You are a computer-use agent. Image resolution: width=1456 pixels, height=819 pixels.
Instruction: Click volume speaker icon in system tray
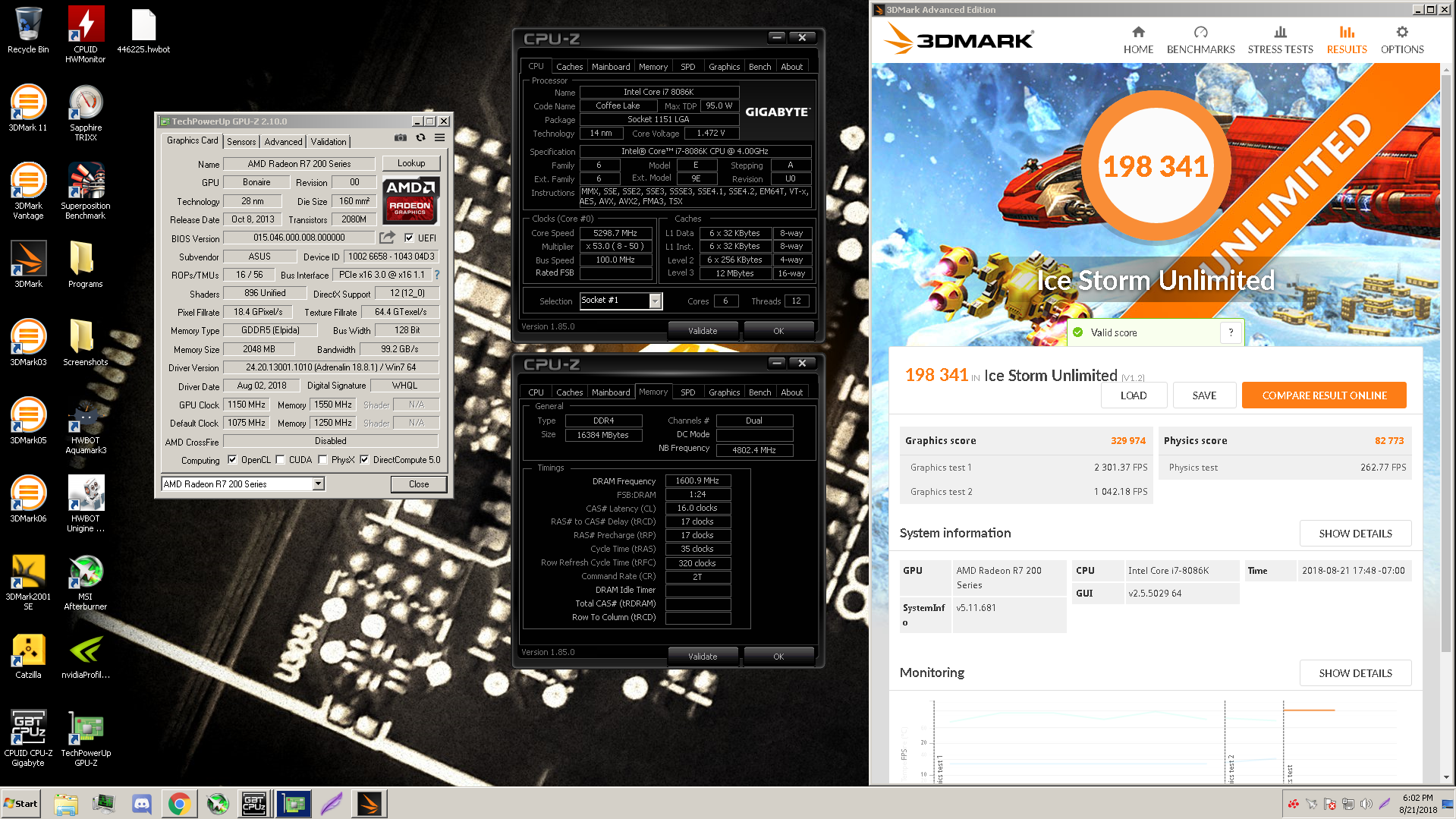(x=1366, y=804)
